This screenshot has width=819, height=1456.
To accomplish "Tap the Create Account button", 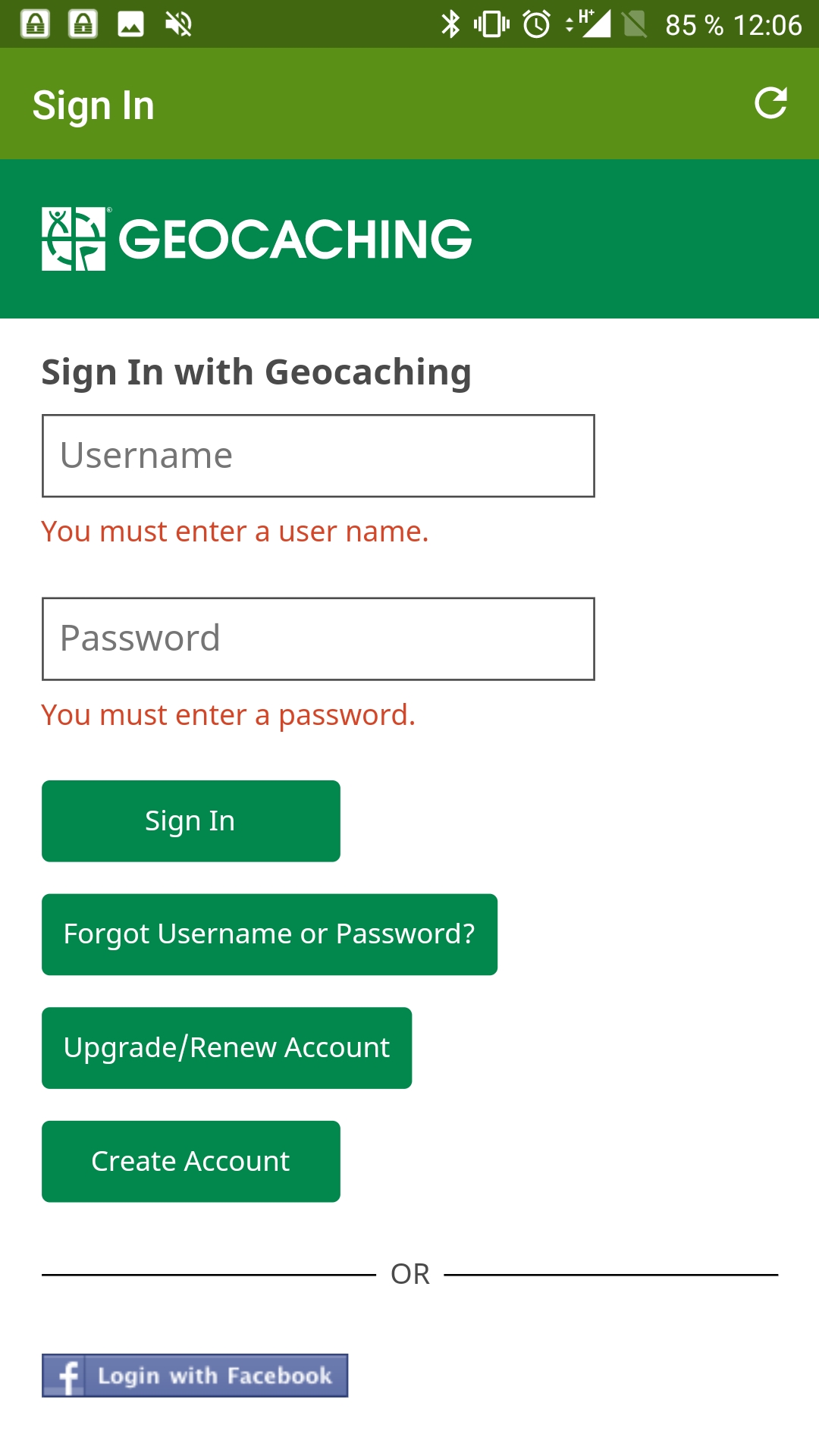I will pos(191,1162).
